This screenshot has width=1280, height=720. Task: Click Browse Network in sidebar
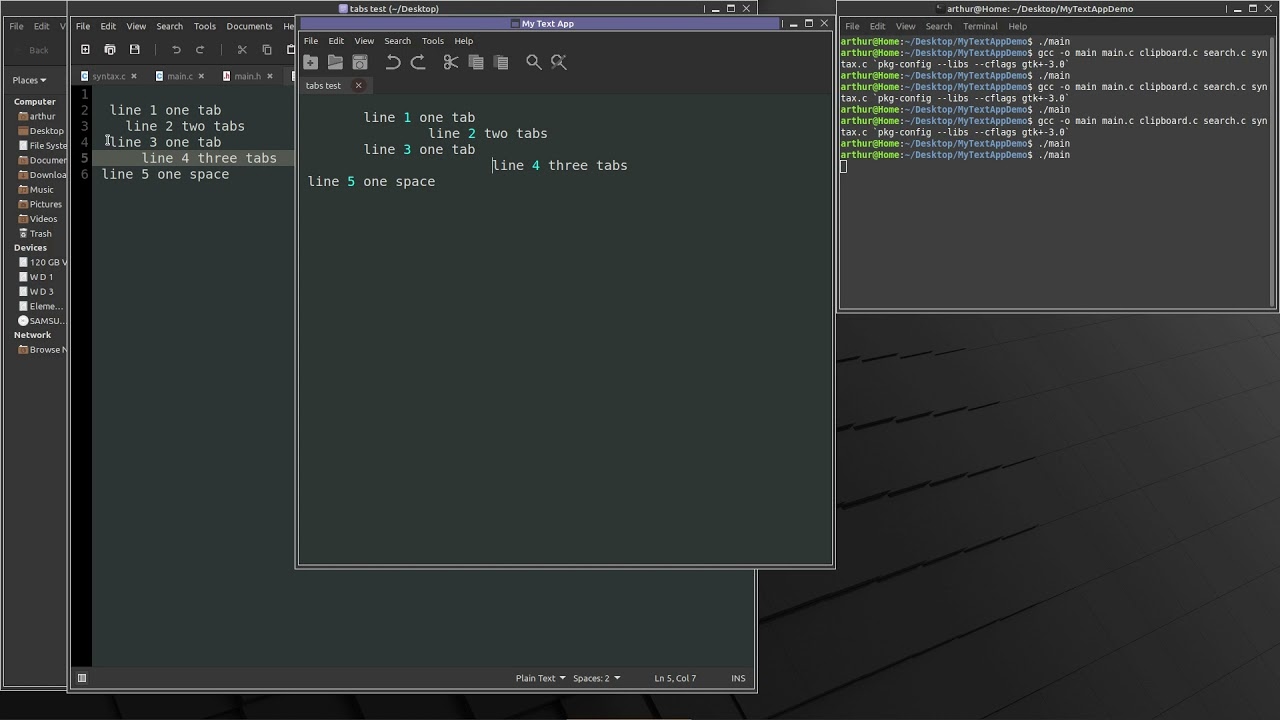tap(42, 350)
